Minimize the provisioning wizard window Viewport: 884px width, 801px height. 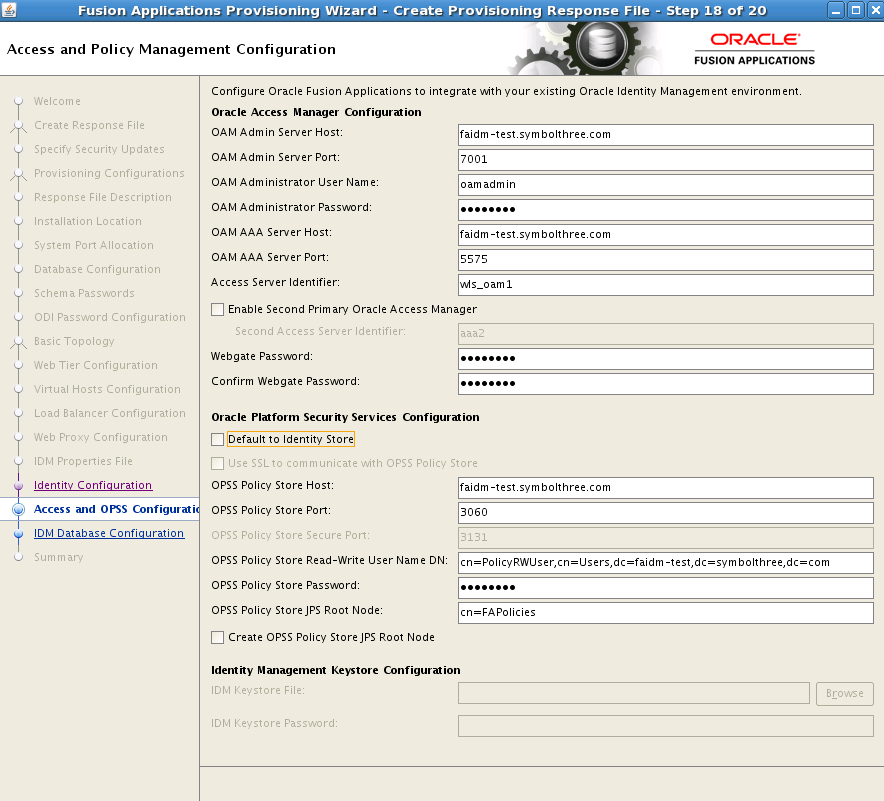tap(836, 10)
